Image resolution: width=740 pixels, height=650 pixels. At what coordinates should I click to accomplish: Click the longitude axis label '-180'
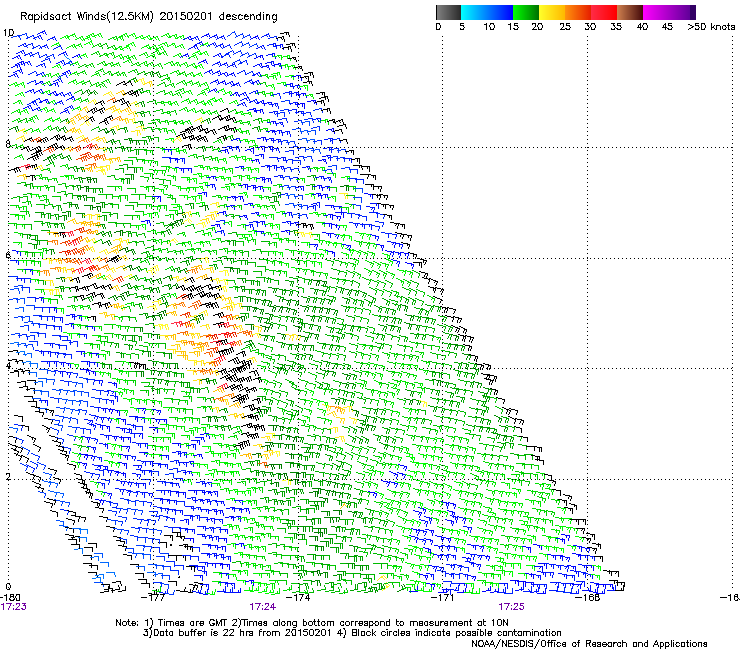click(10, 597)
